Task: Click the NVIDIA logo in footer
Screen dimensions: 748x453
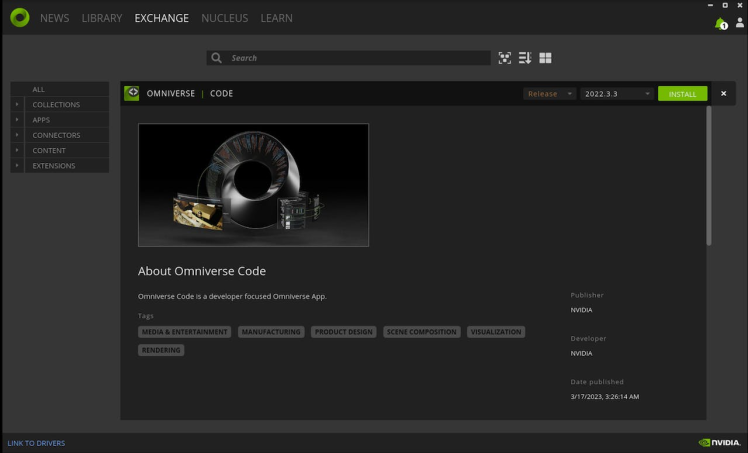Action: 719,443
